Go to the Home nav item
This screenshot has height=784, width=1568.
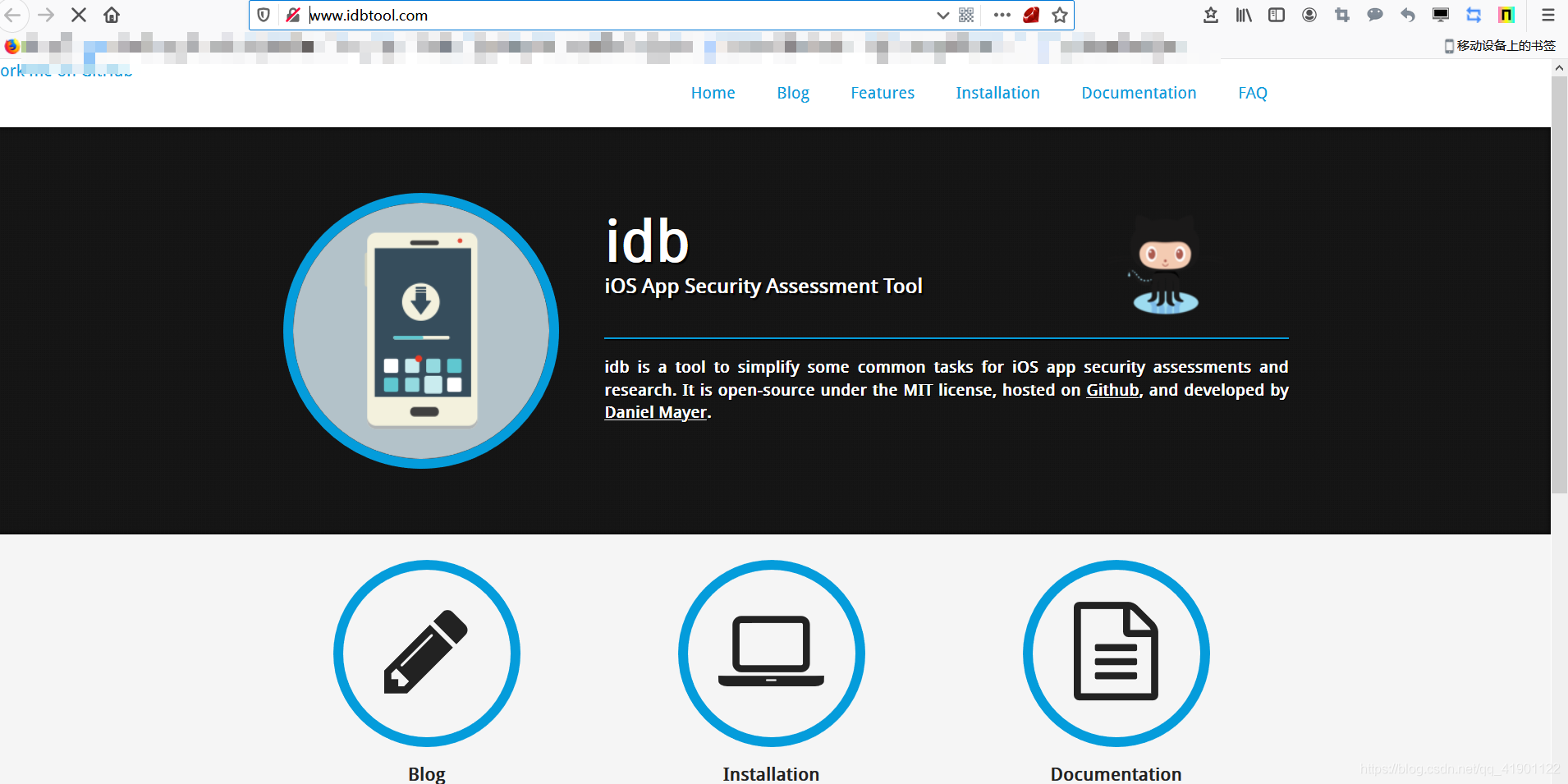click(713, 93)
